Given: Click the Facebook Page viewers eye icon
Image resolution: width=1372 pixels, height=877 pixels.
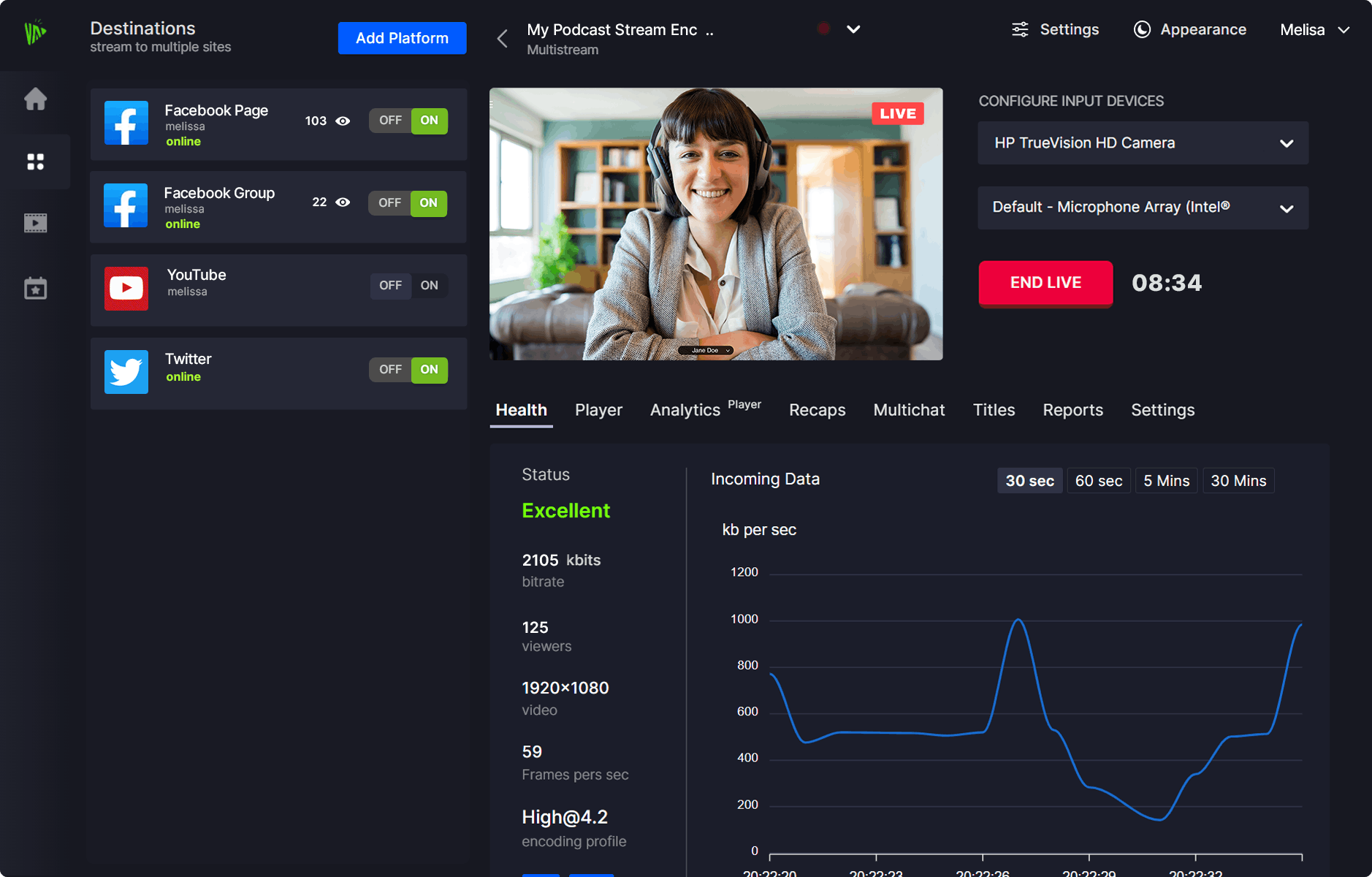Looking at the screenshot, I should point(343,121).
